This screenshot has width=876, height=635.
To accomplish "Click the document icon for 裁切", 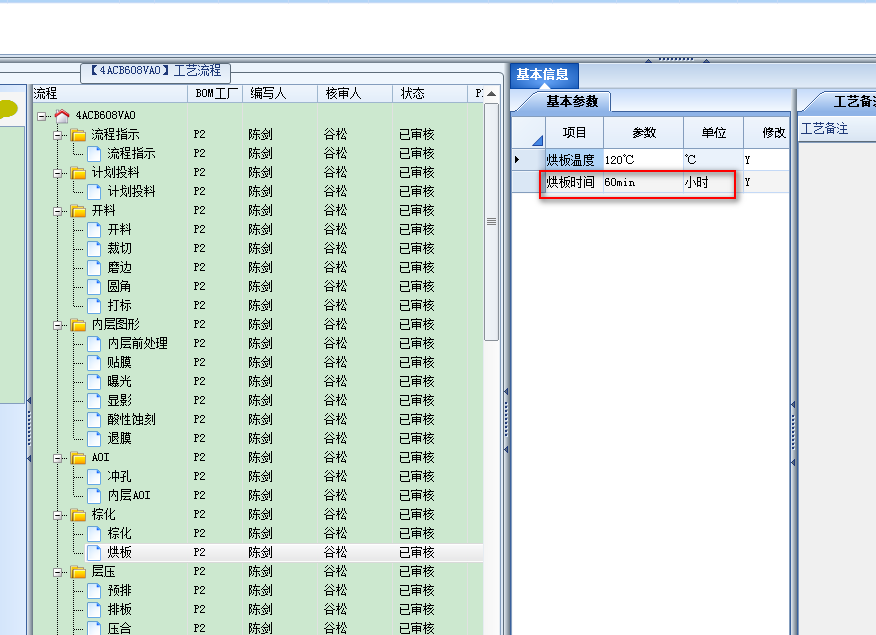I will 94,249.
